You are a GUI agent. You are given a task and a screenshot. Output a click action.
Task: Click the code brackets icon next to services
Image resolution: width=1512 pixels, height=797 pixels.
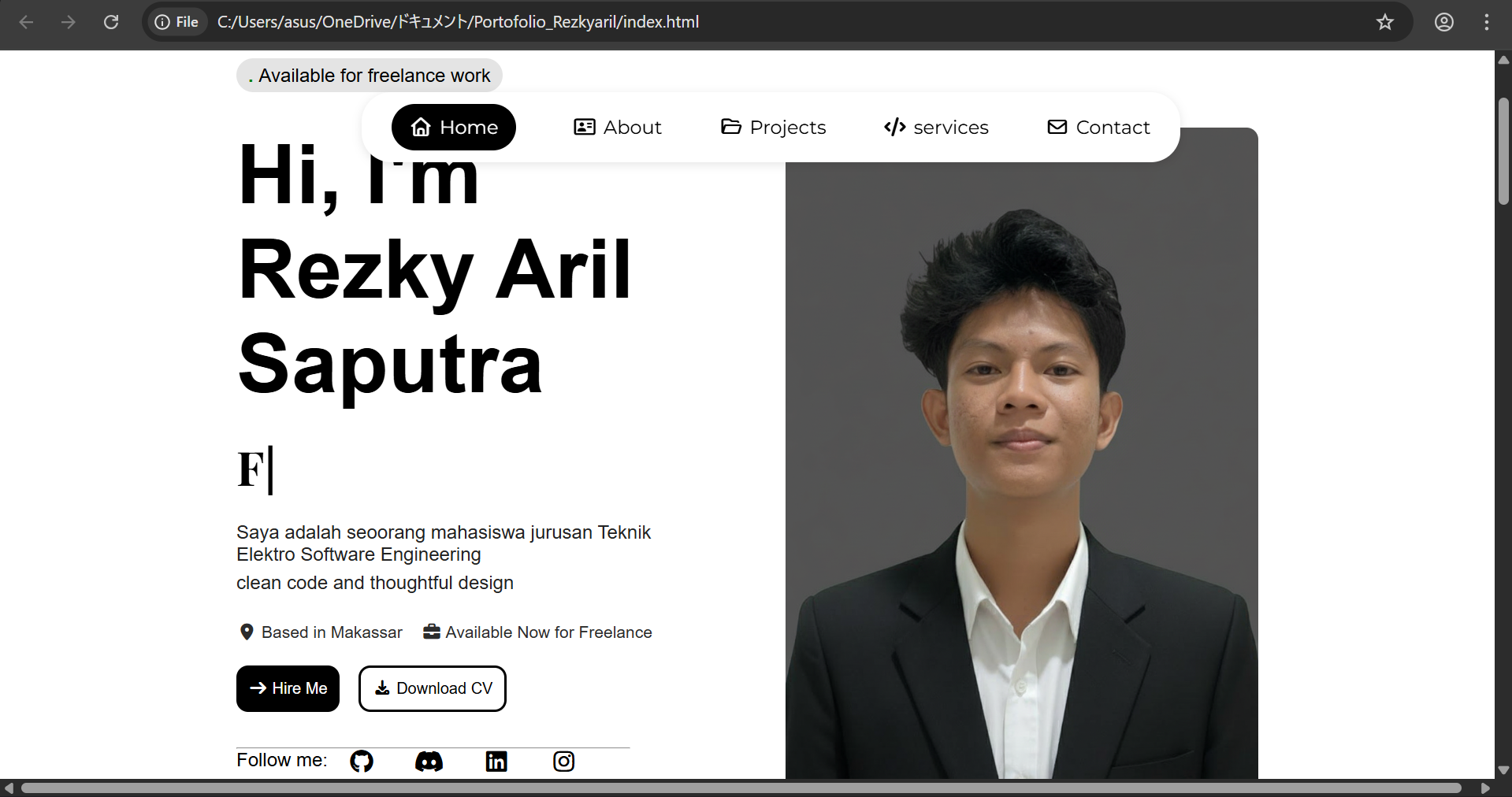894,127
